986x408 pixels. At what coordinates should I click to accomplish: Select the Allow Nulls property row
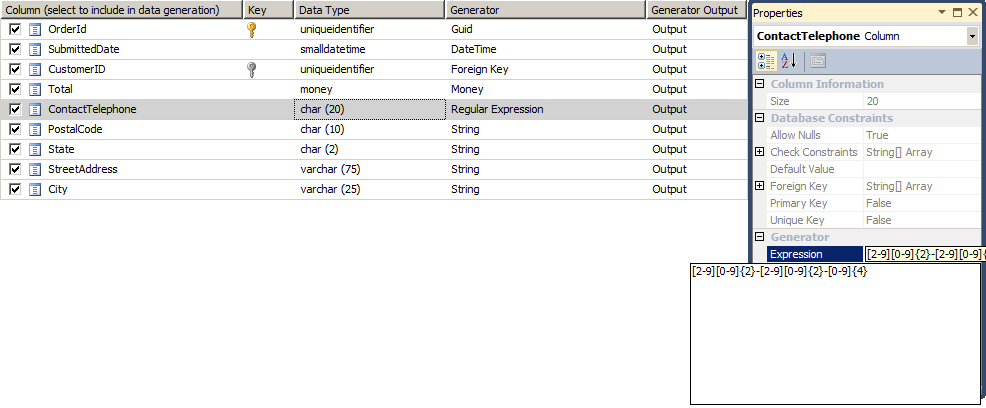[869, 135]
